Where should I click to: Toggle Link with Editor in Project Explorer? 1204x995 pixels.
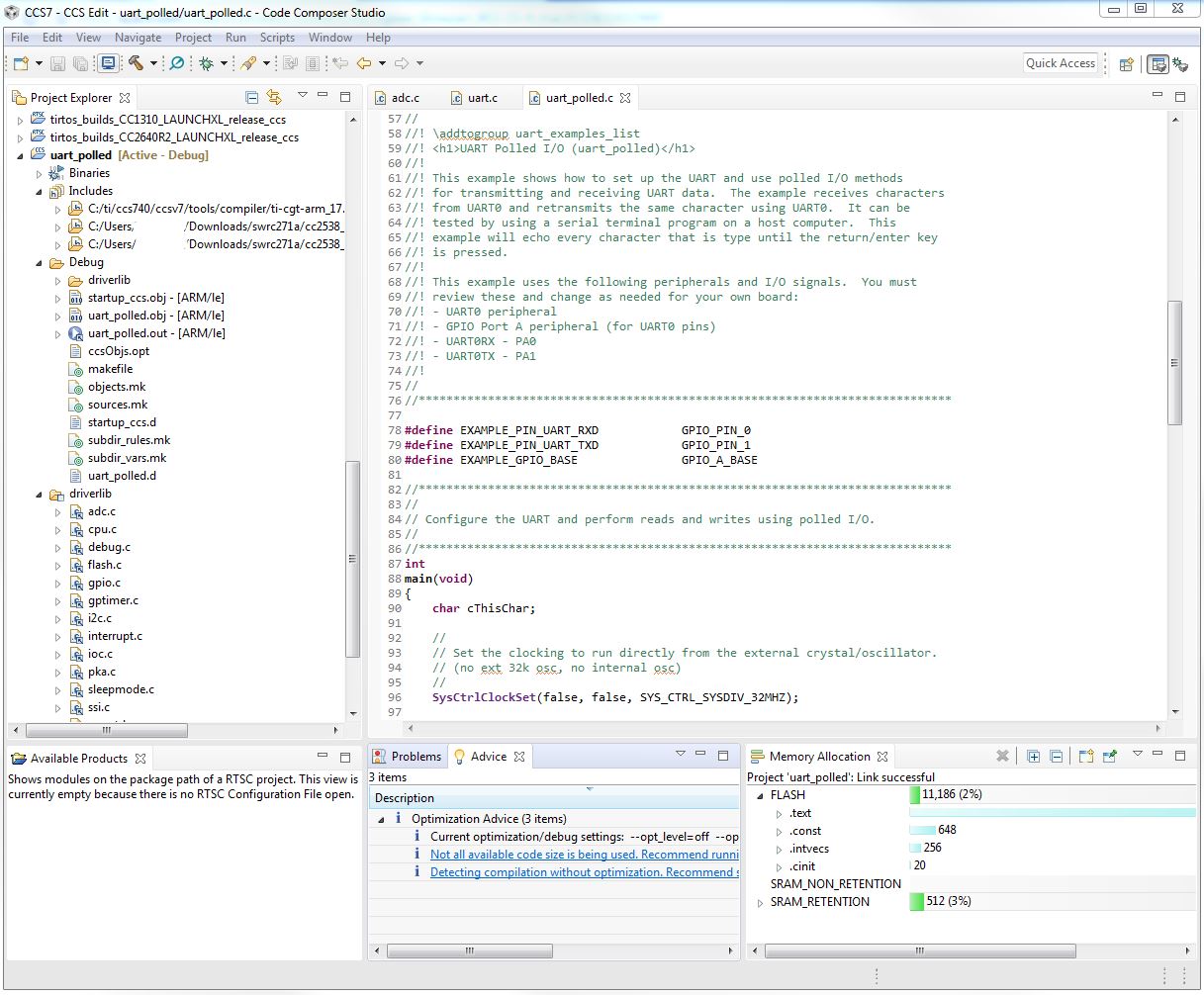[274, 97]
